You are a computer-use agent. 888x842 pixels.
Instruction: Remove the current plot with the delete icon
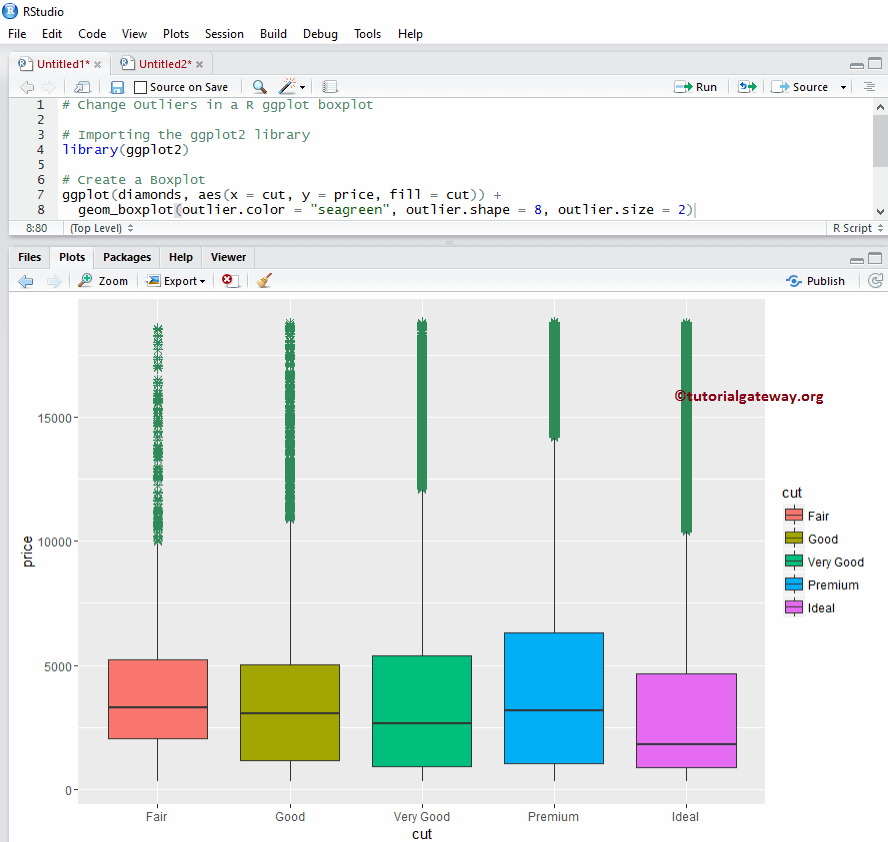pyautogui.click(x=228, y=280)
